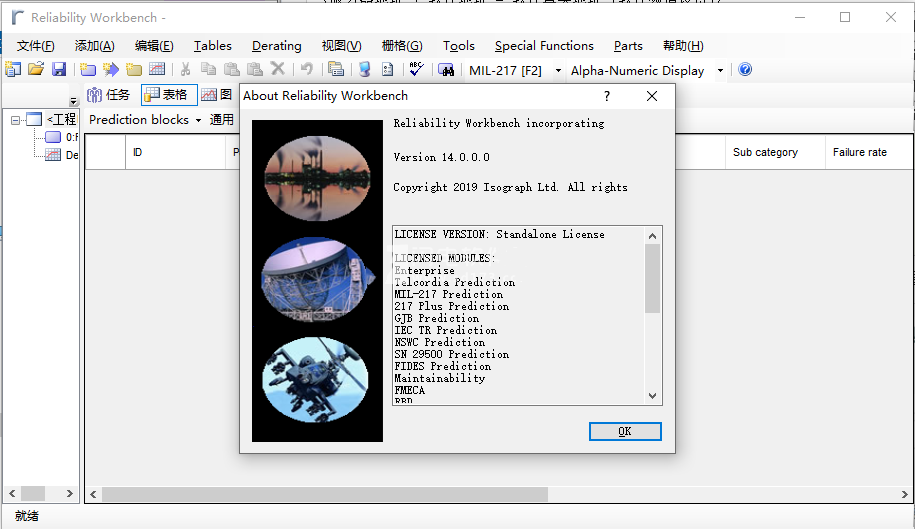Image resolution: width=915 pixels, height=529 pixels.
Task: Switch to the 图 chart tab
Action: tap(217, 95)
